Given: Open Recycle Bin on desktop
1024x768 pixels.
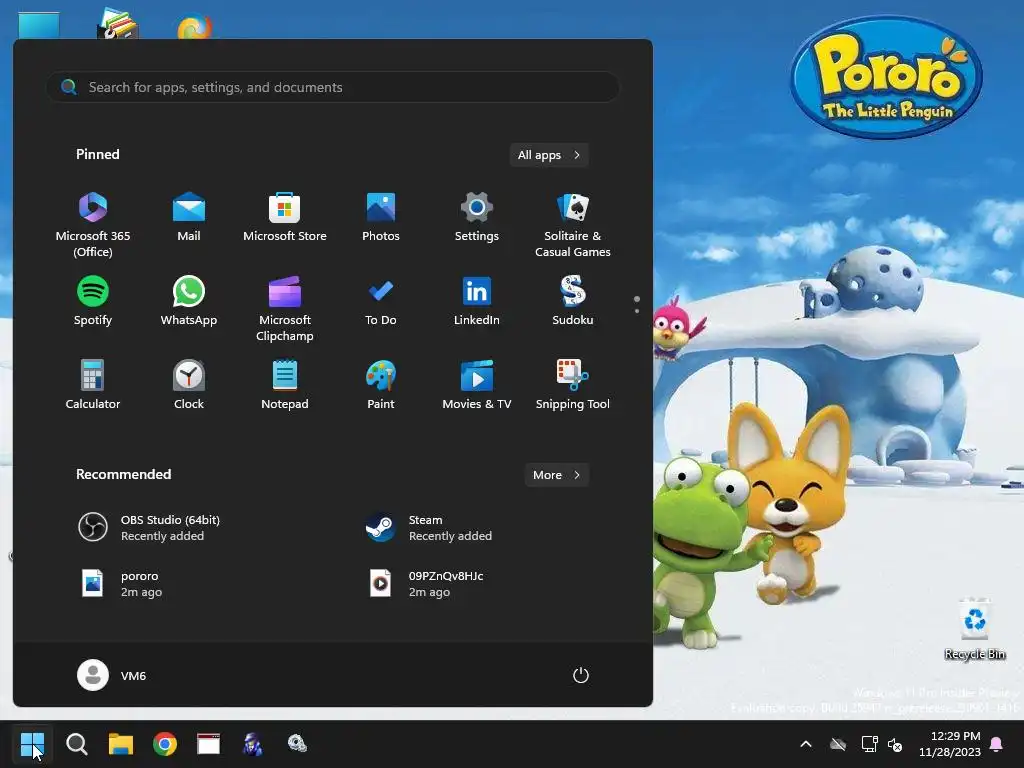Looking at the screenshot, I should [974, 629].
